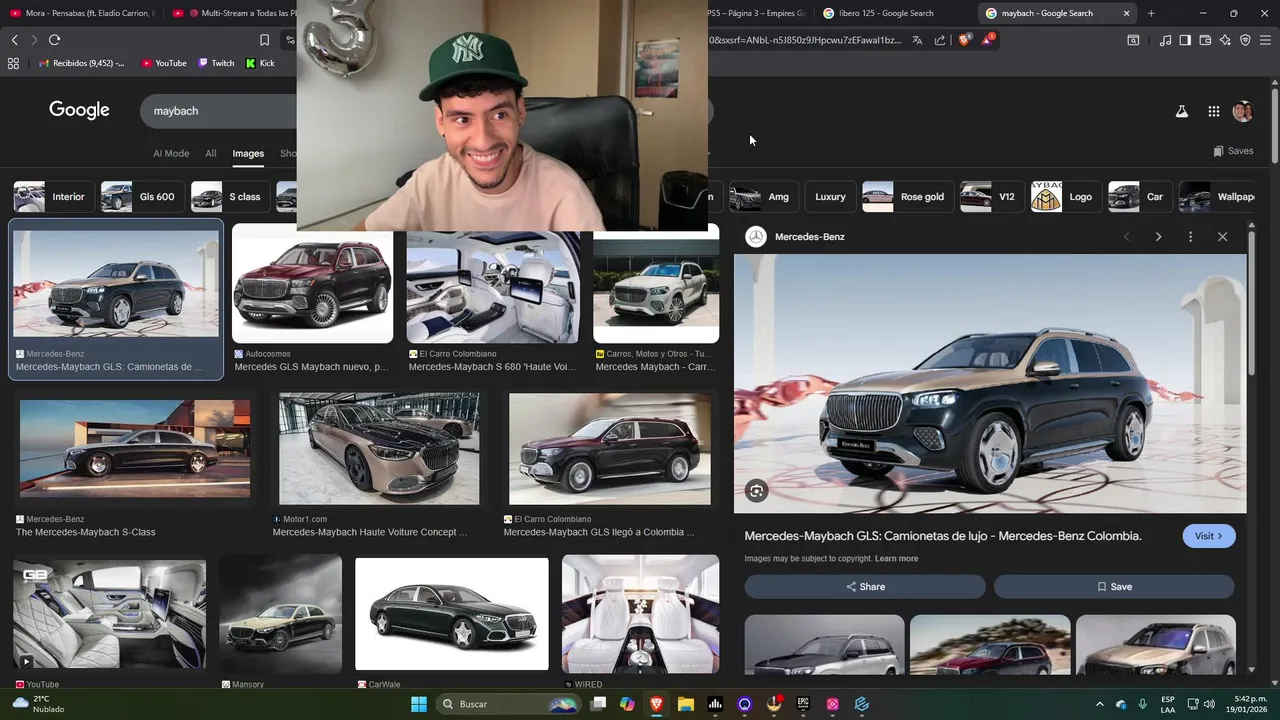Click the share icon in address bar
The width and height of the screenshot is (1280, 720).
point(940,40)
